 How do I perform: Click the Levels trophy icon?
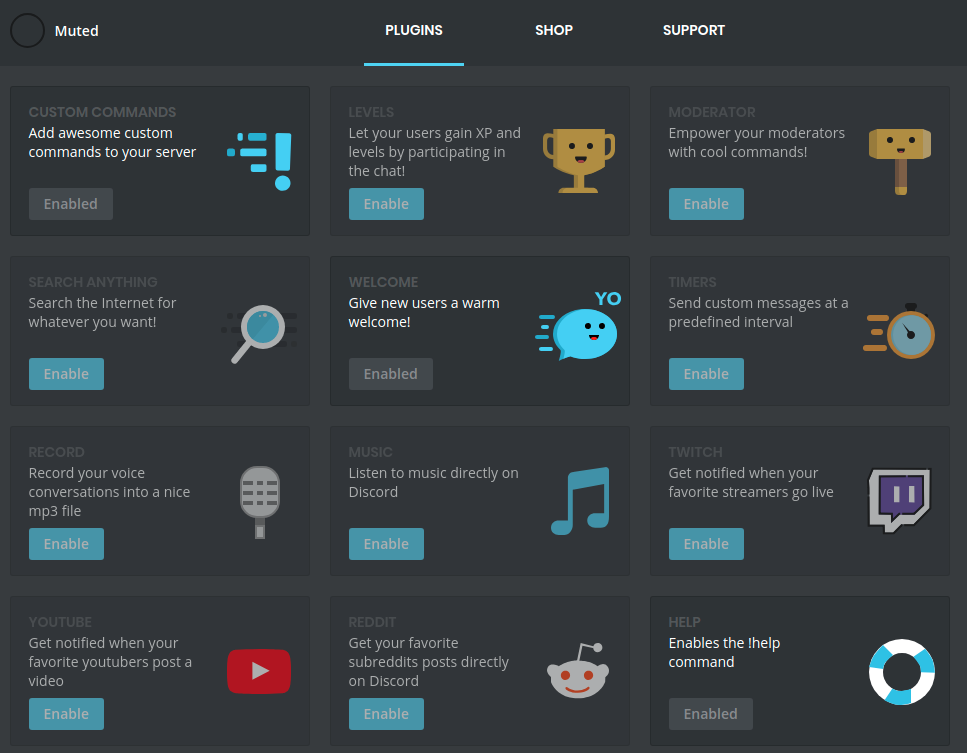click(578, 160)
